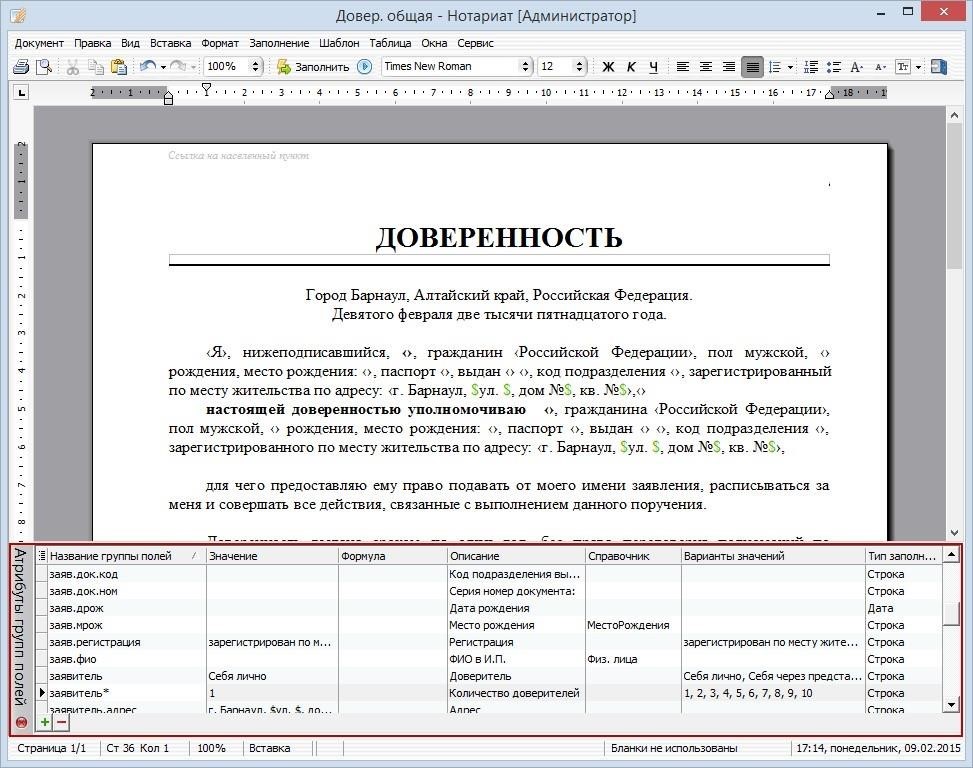
Task: Click the Себя лично value cell
Action: [272, 676]
